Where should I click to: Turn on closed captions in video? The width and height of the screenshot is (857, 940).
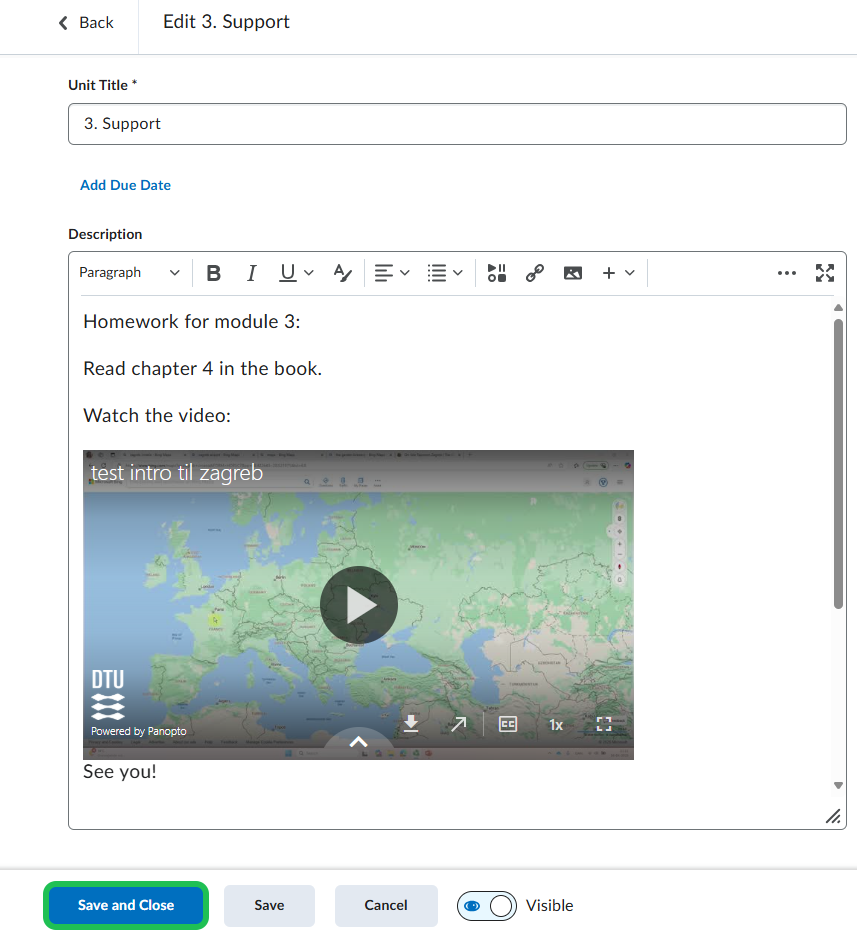(508, 724)
